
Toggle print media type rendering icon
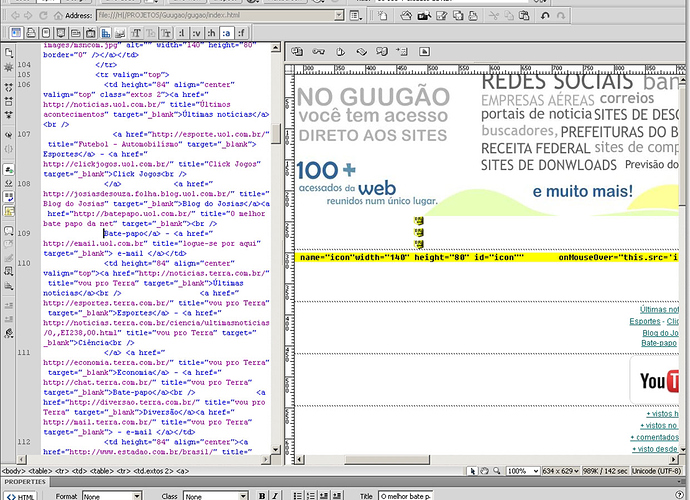click(31, 33)
